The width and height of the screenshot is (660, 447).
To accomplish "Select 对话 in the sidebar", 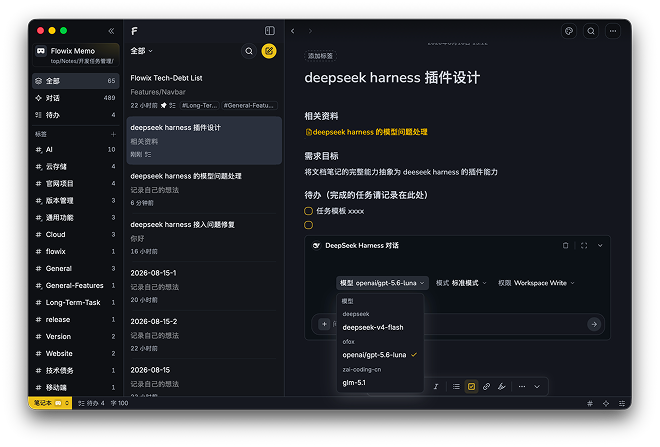I will tap(76, 98).
